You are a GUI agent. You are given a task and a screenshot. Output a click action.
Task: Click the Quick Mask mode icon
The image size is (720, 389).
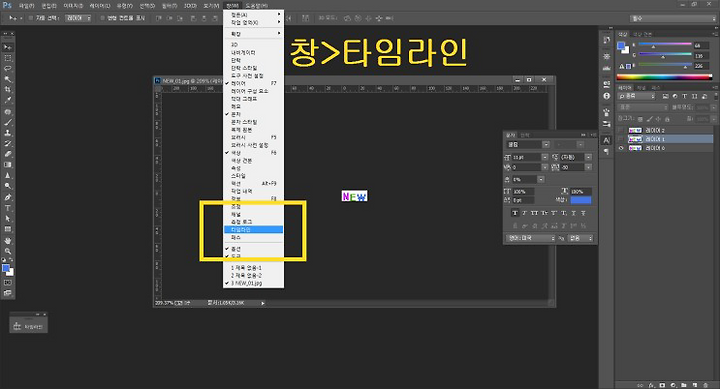[x=8, y=282]
